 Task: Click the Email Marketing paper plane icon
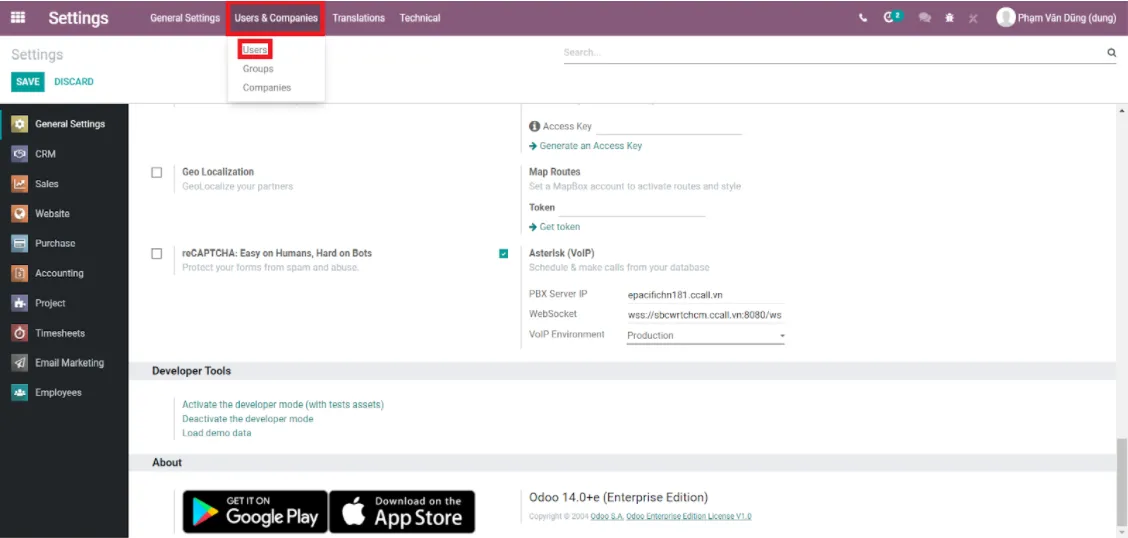20,363
